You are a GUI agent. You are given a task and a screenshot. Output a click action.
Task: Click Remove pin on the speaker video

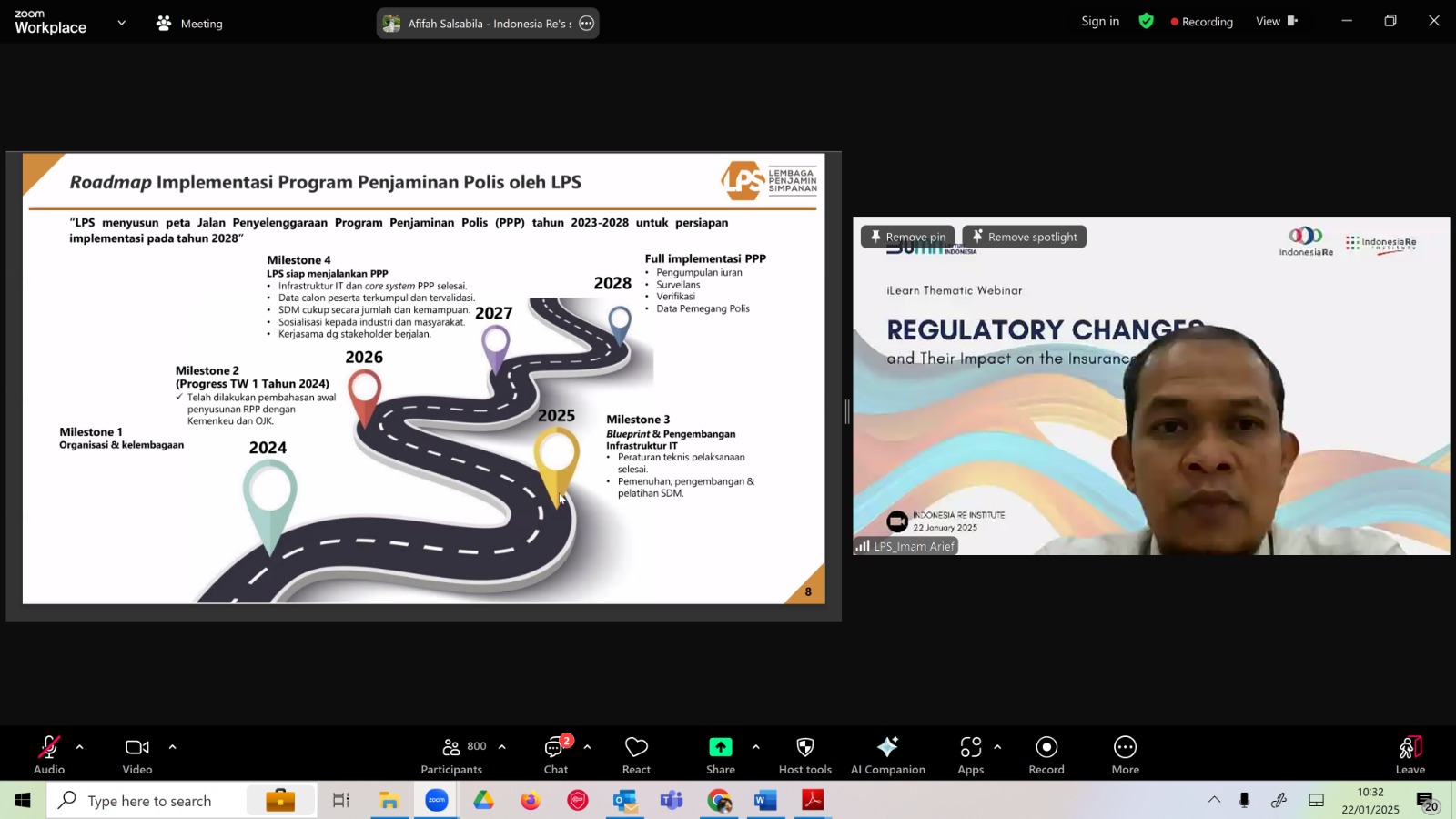[907, 237]
